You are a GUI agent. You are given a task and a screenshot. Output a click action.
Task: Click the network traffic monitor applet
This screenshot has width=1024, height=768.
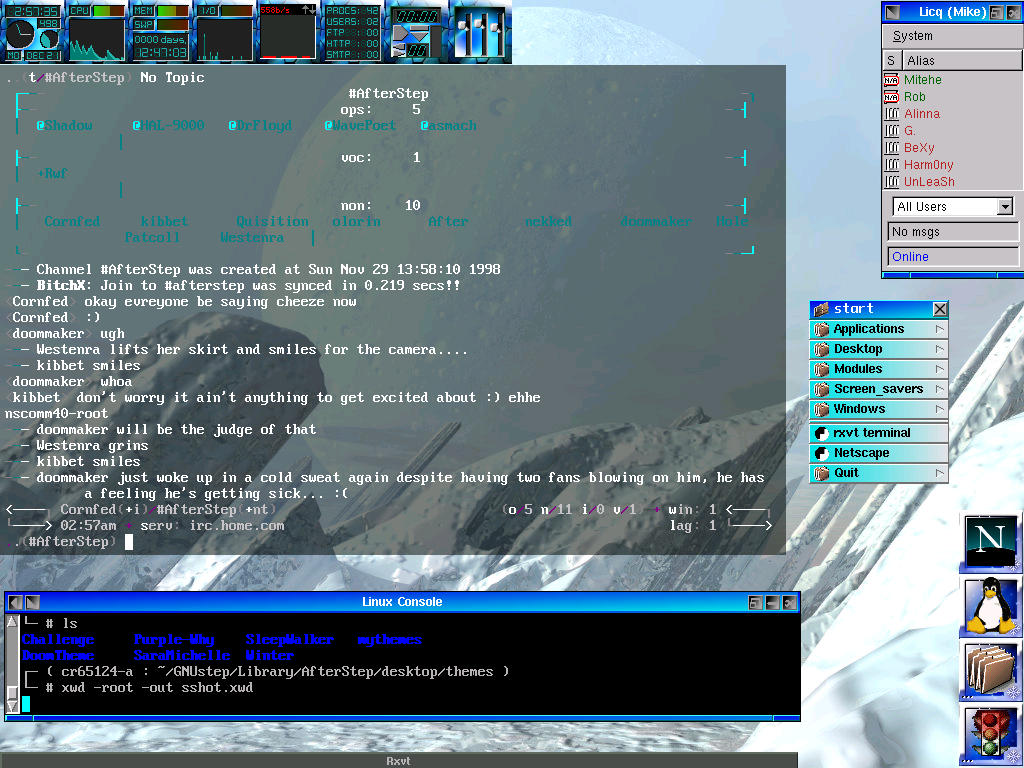coord(288,32)
